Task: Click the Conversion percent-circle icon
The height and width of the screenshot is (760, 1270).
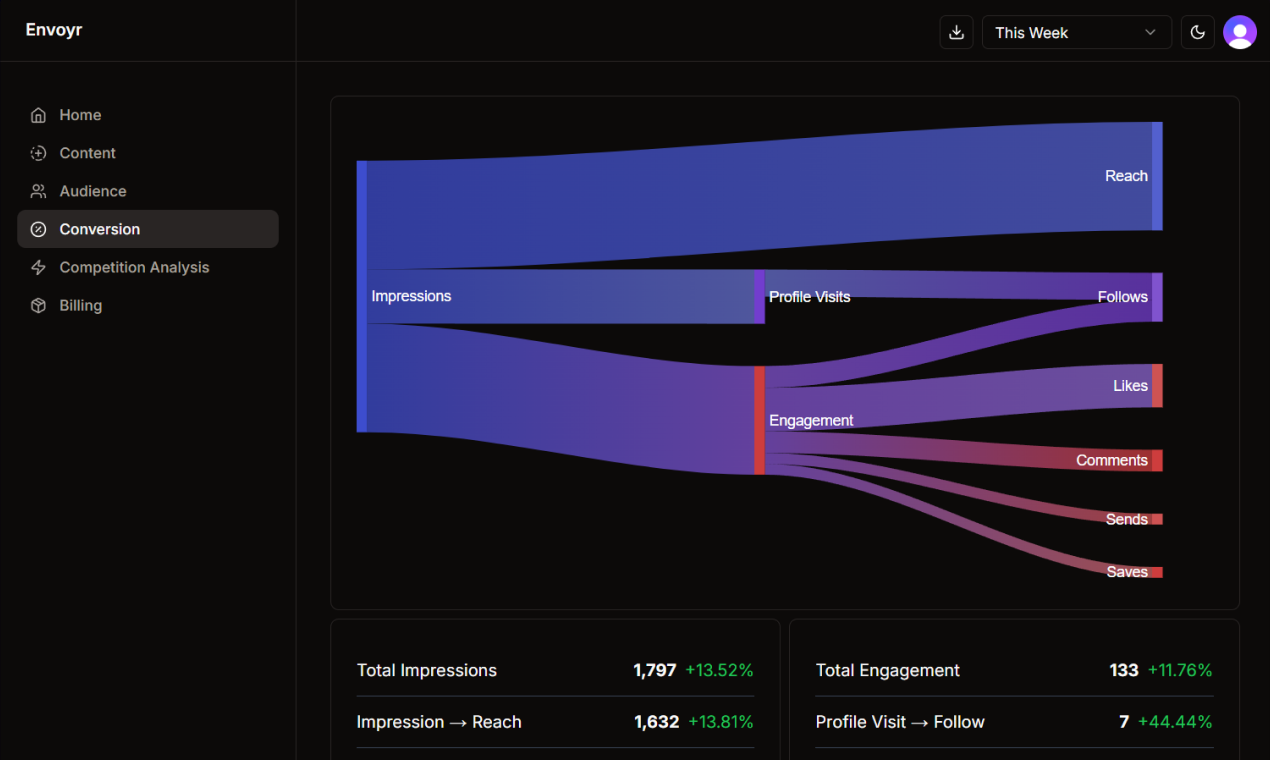Action: (x=38, y=228)
